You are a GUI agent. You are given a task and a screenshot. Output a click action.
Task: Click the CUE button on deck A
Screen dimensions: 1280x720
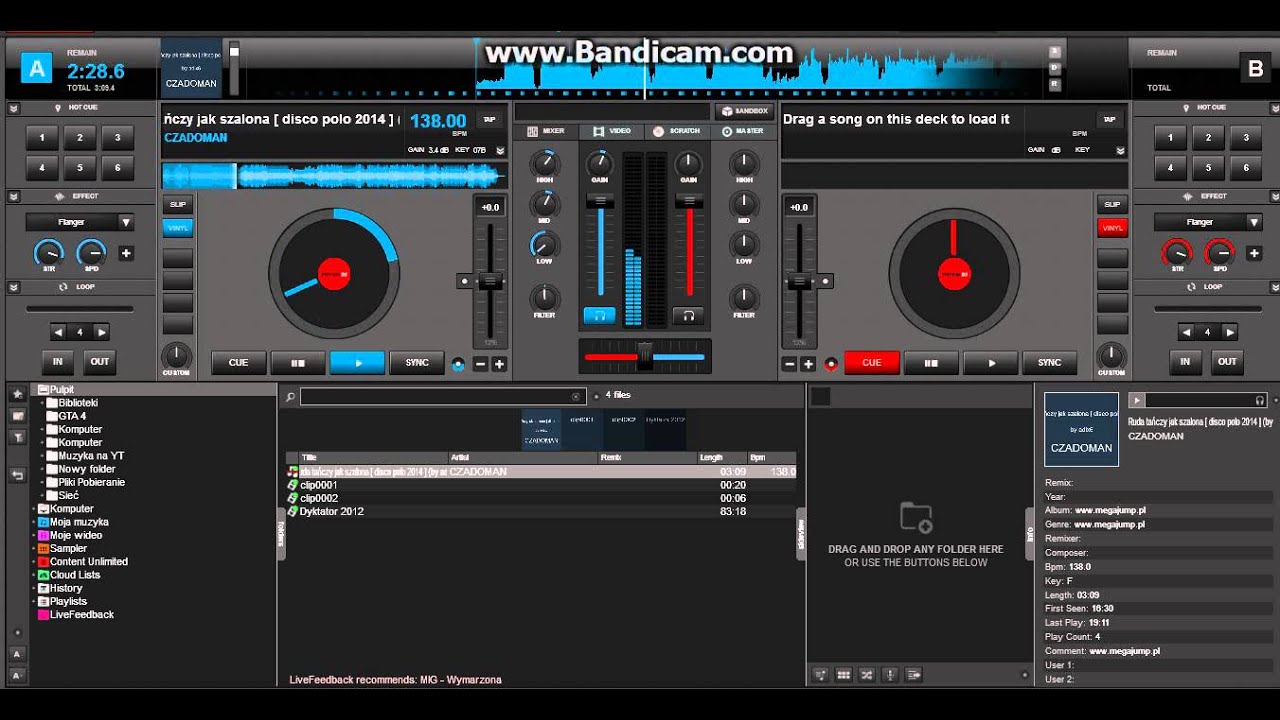point(238,363)
